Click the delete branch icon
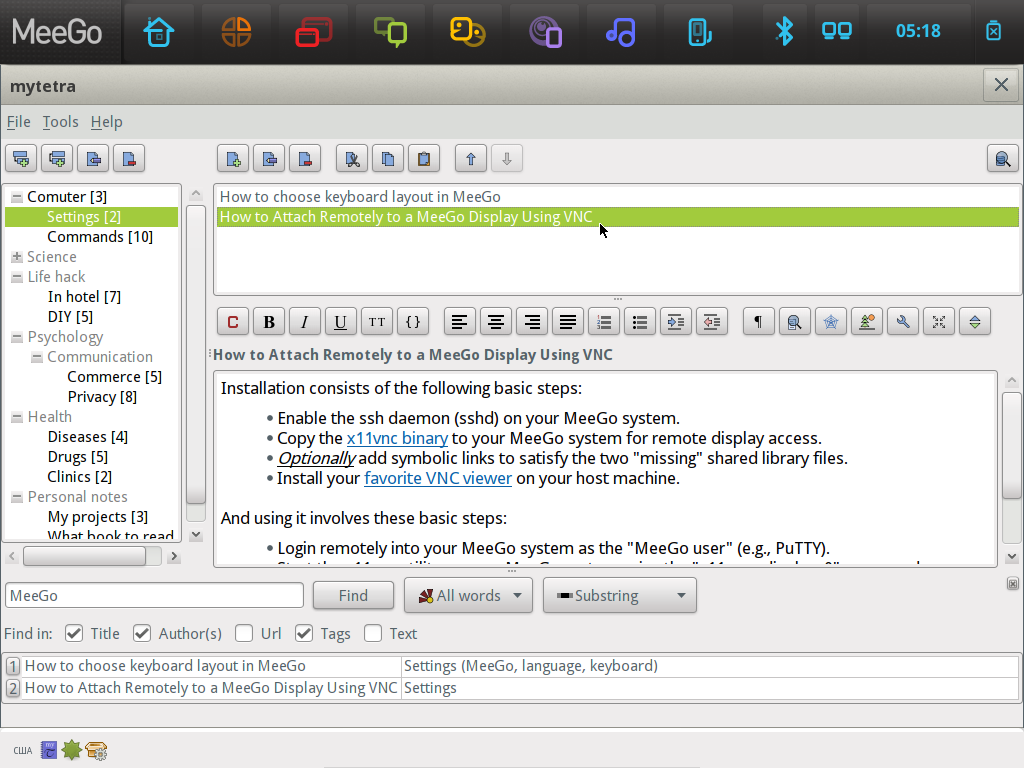 coord(129,159)
